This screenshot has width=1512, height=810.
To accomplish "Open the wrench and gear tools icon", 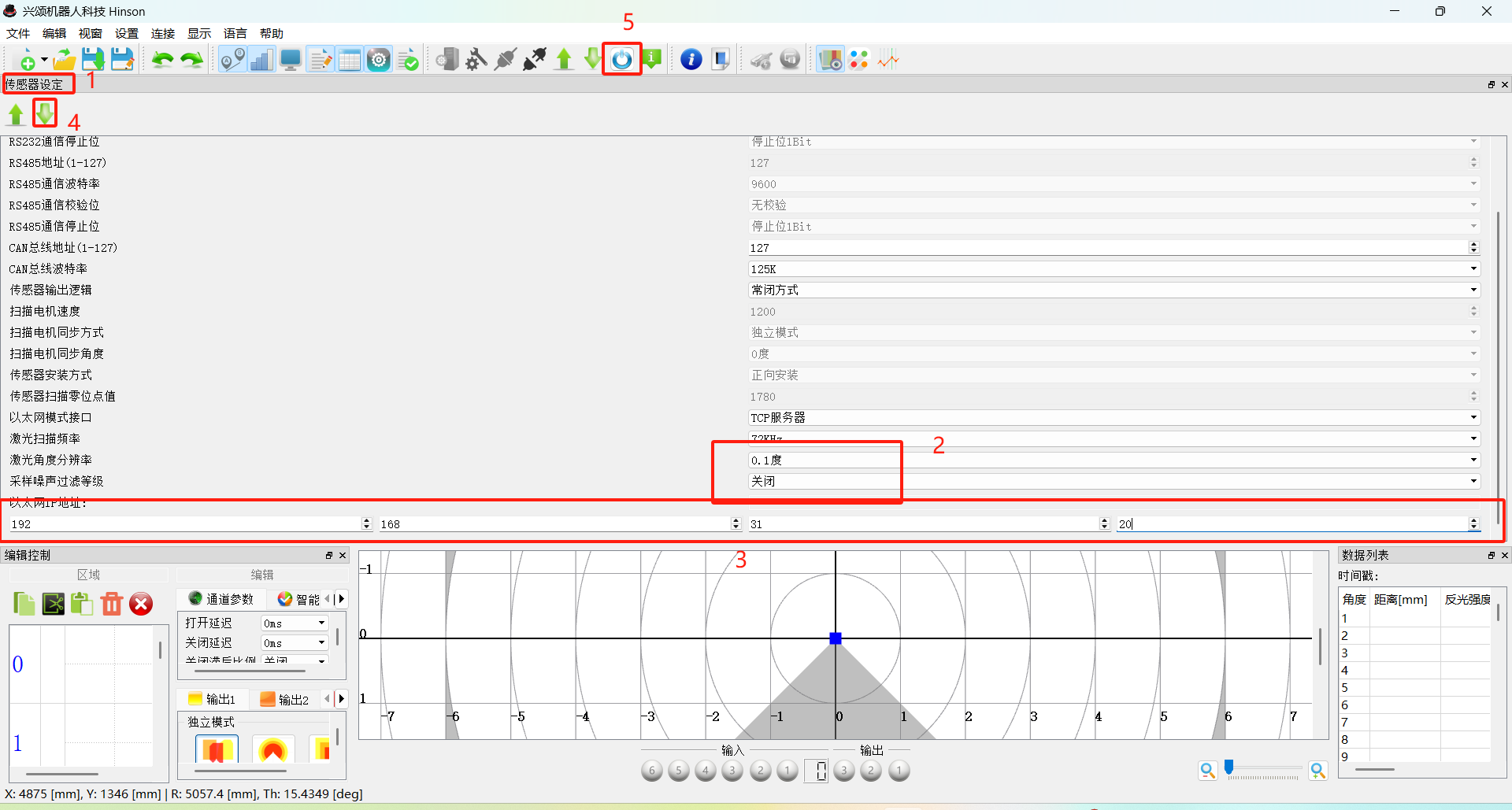I will click(x=476, y=60).
